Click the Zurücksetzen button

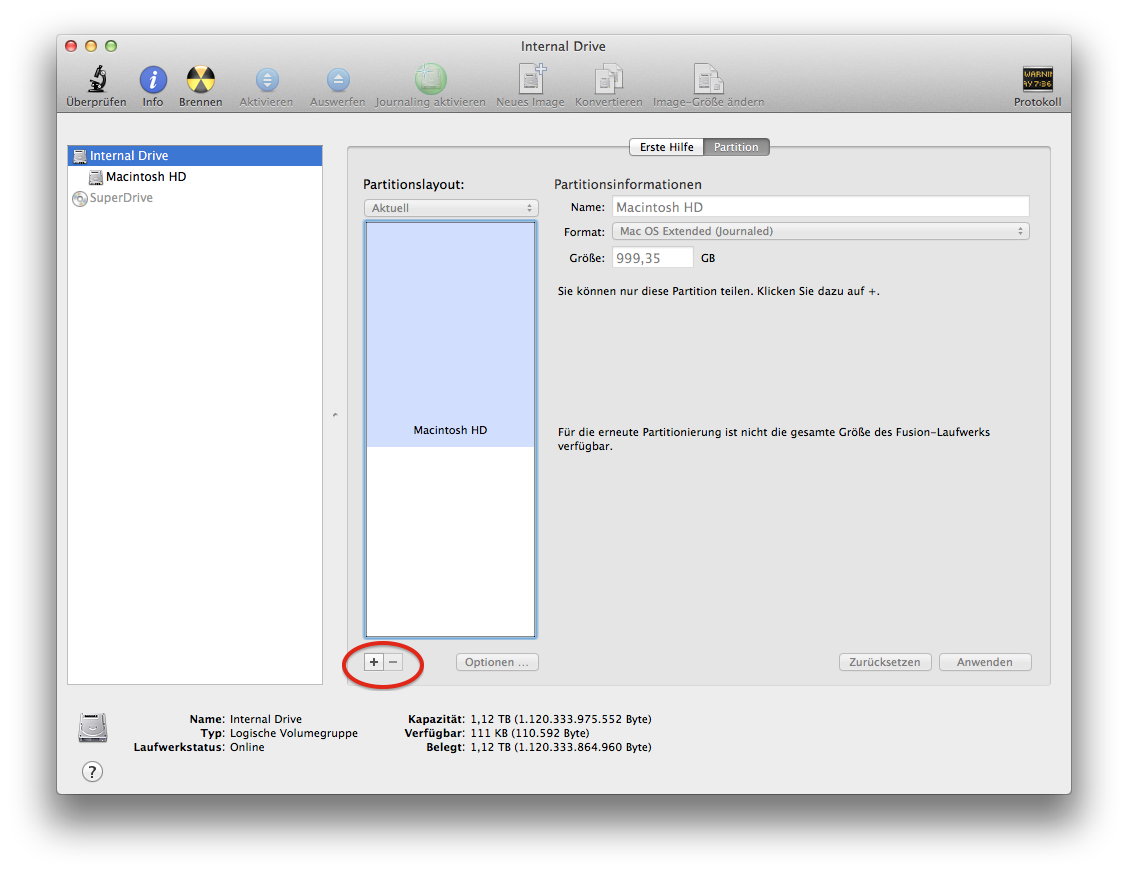pyautogui.click(x=884, y=661)
